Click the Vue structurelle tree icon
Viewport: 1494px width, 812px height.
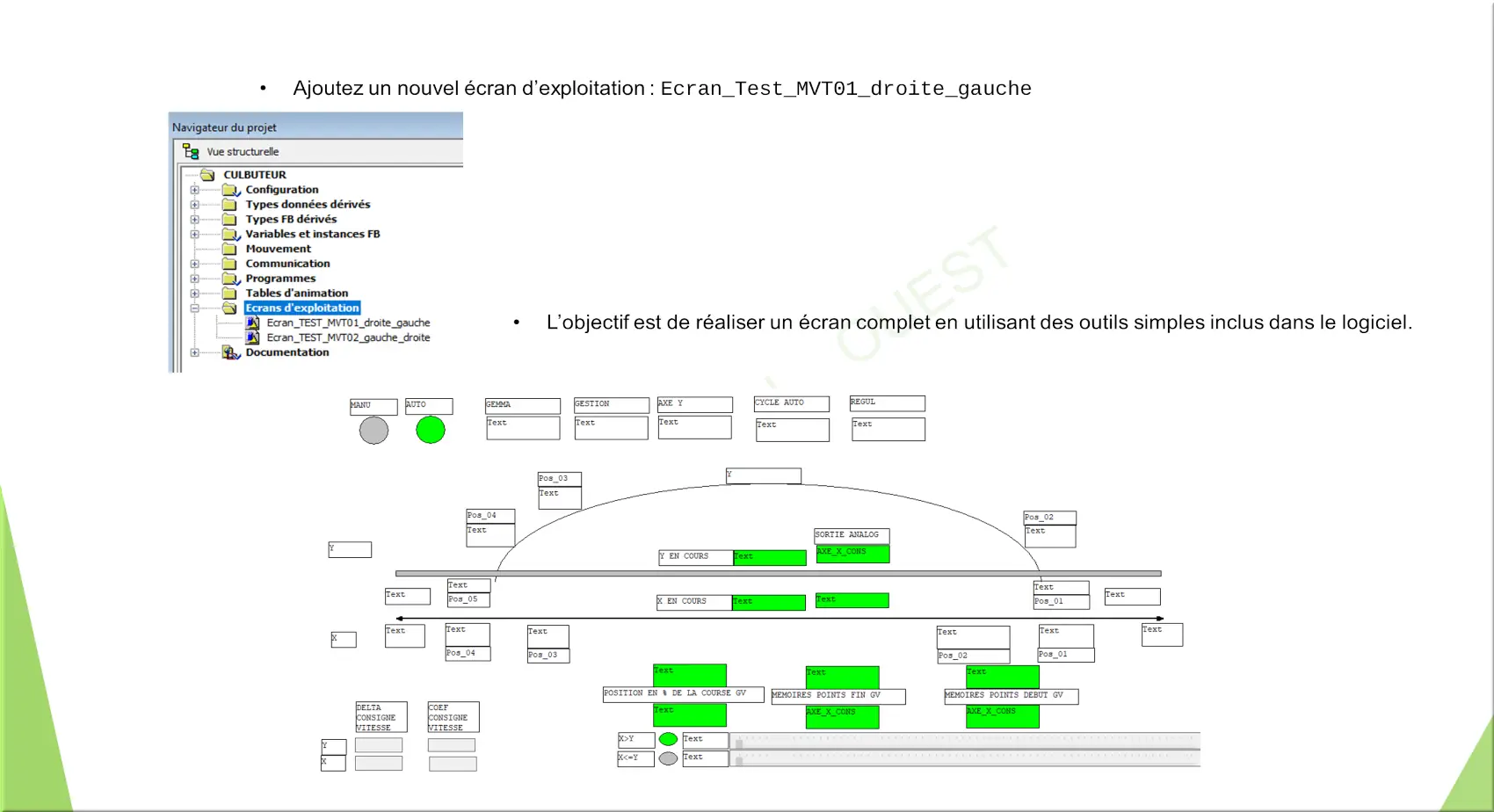click(191, 152)
